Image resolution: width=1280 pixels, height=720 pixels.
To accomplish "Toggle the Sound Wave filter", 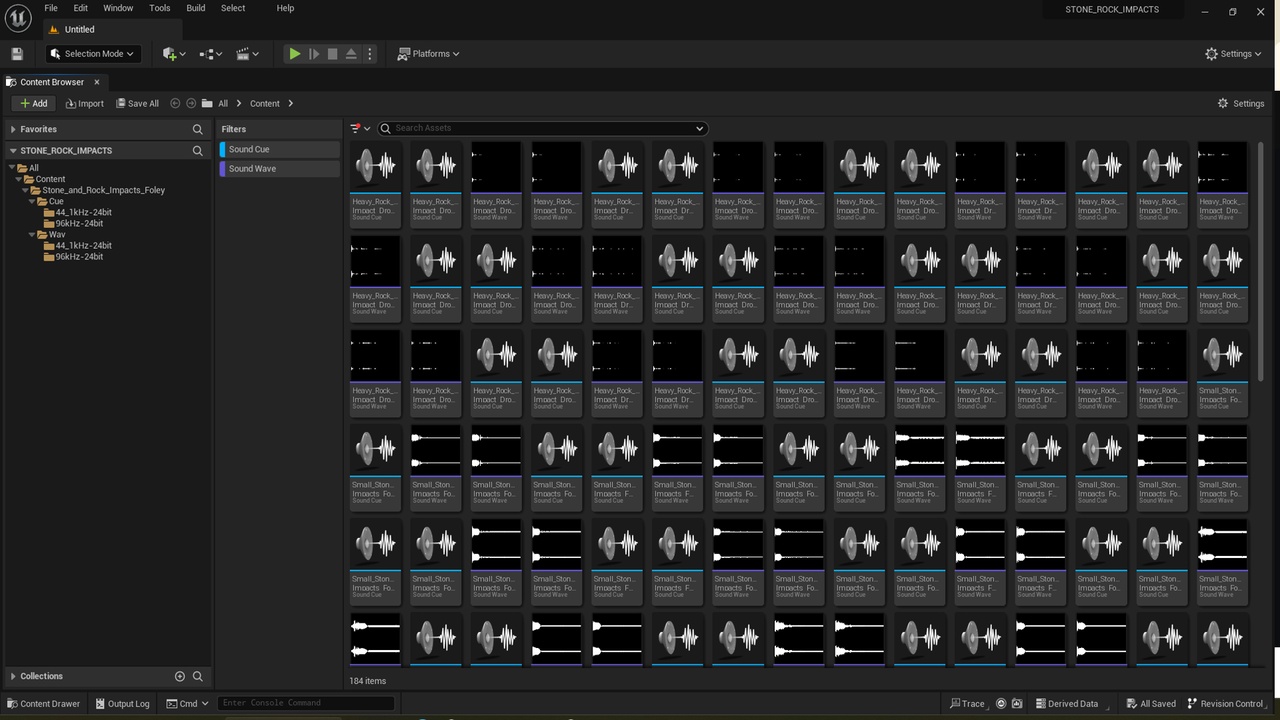I will click(280, 169).
